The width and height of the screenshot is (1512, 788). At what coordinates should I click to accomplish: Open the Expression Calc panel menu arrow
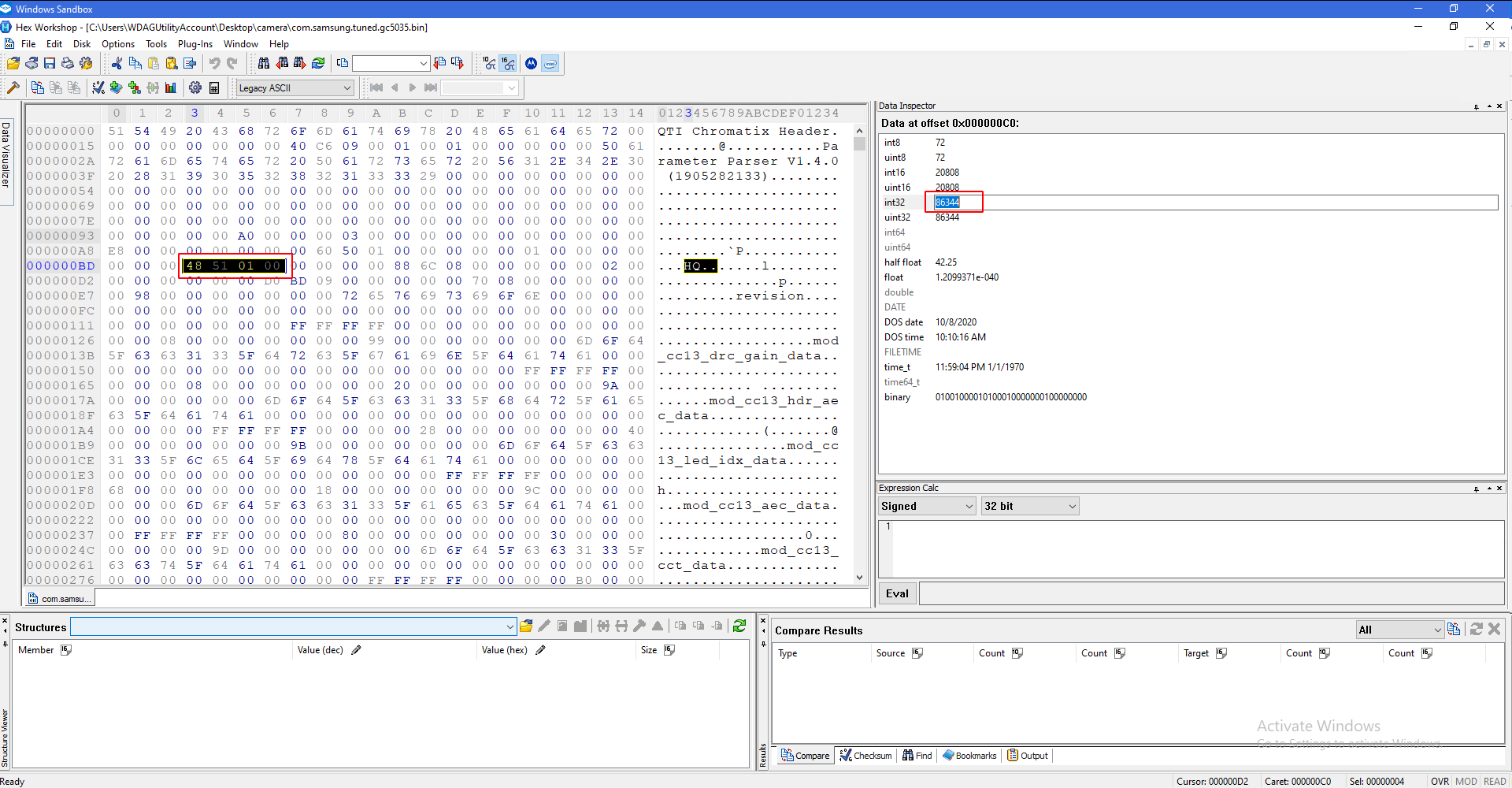pyautogui.click(x=1488, y=488)
